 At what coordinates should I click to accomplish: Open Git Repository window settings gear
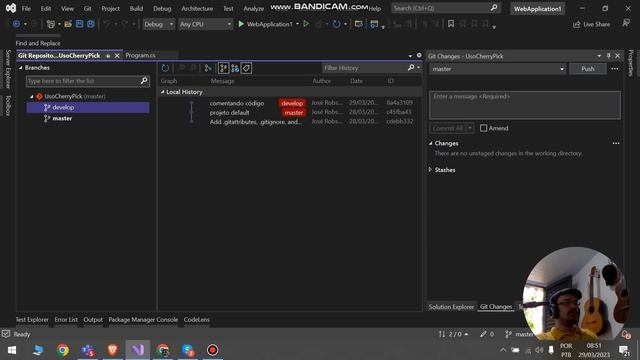(419, 55)
